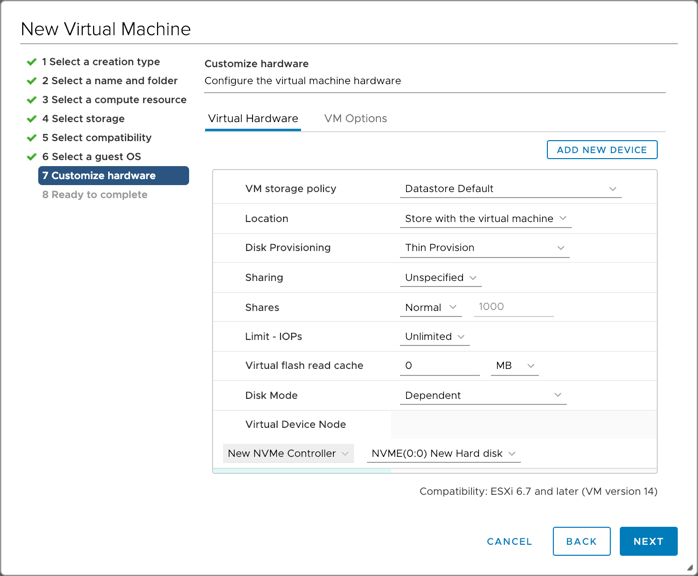Viewport: 698px width, 576px height.
Task: Return to the previous step with Back
Action: 581,541
